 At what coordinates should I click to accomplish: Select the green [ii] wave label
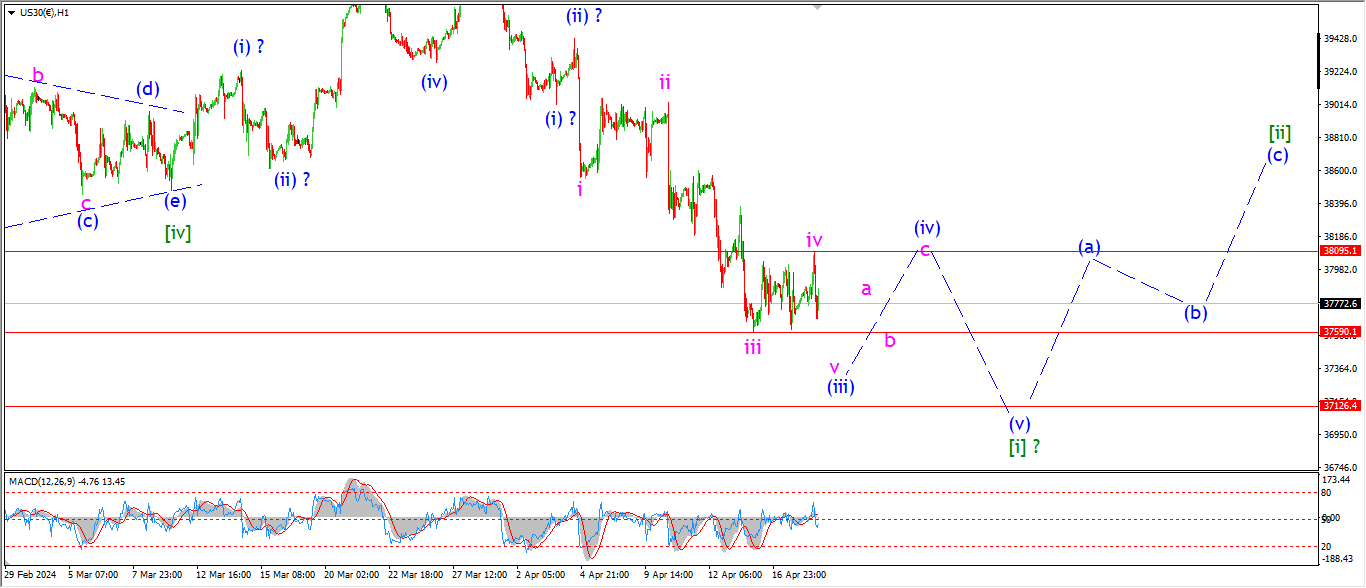(x=1279, y=132)
